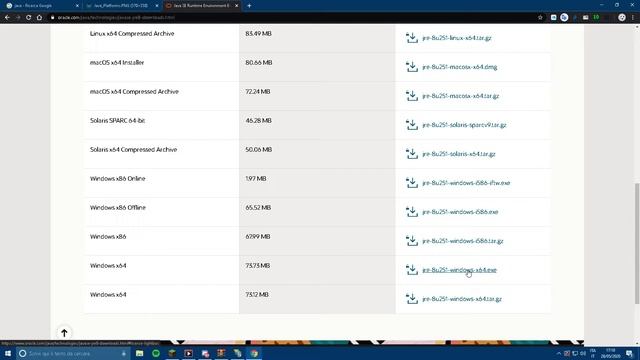Click download icon beside jre-8u251-windows-i586.exe
Screen dimensions: 640x360
412,211
